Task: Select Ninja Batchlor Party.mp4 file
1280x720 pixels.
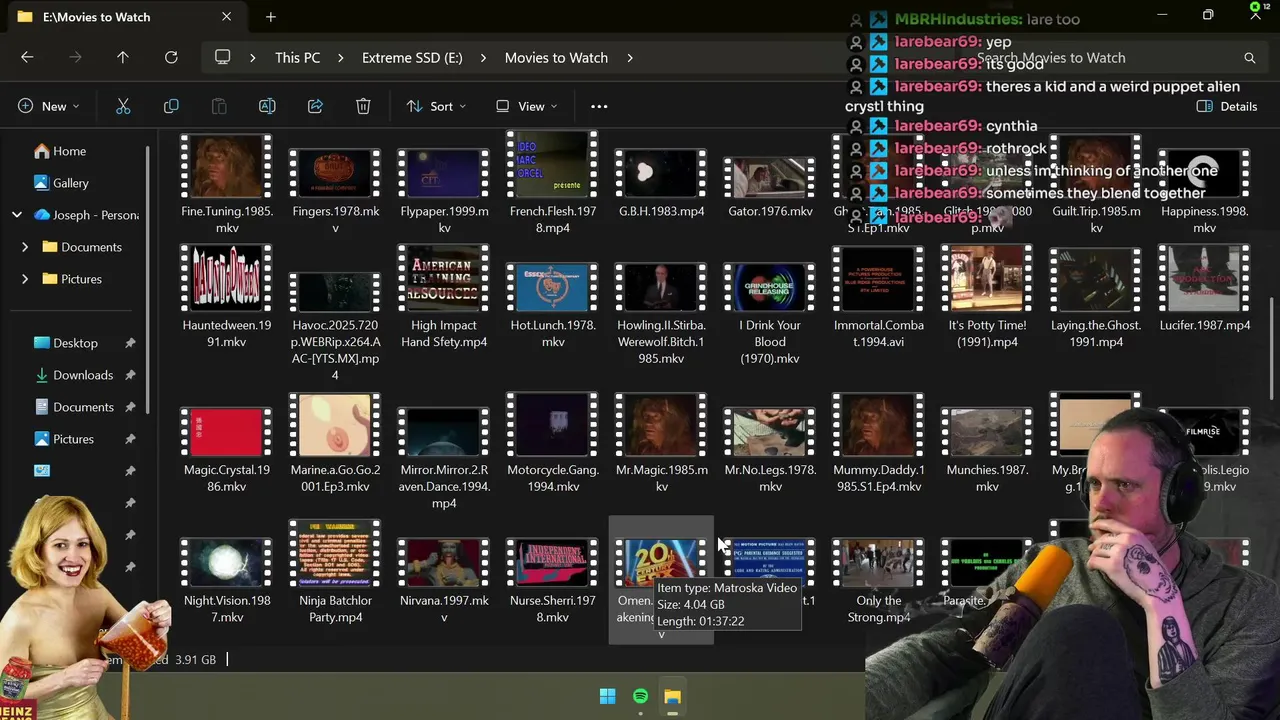Action: [x=336, y=573]
